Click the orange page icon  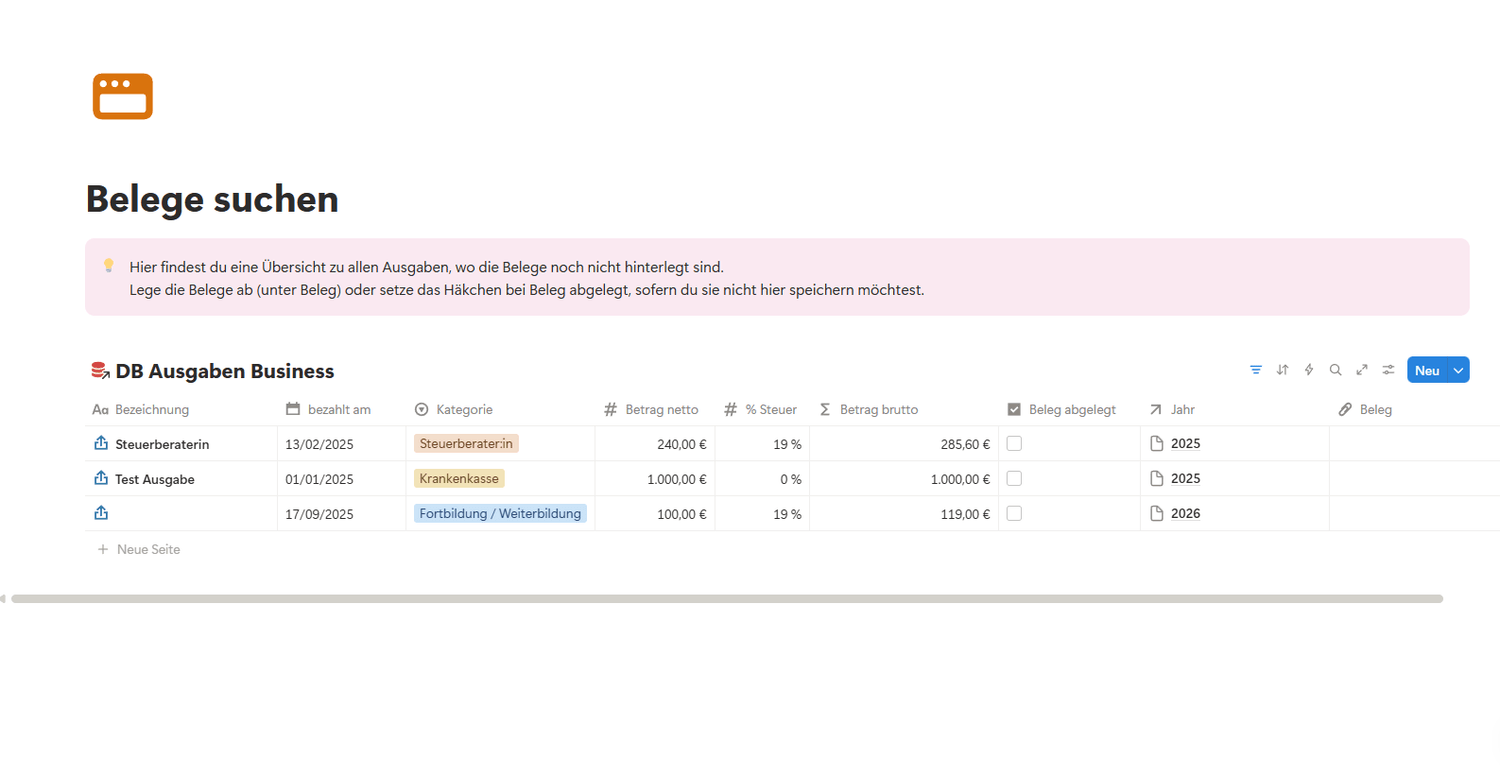tap(122, 96)
